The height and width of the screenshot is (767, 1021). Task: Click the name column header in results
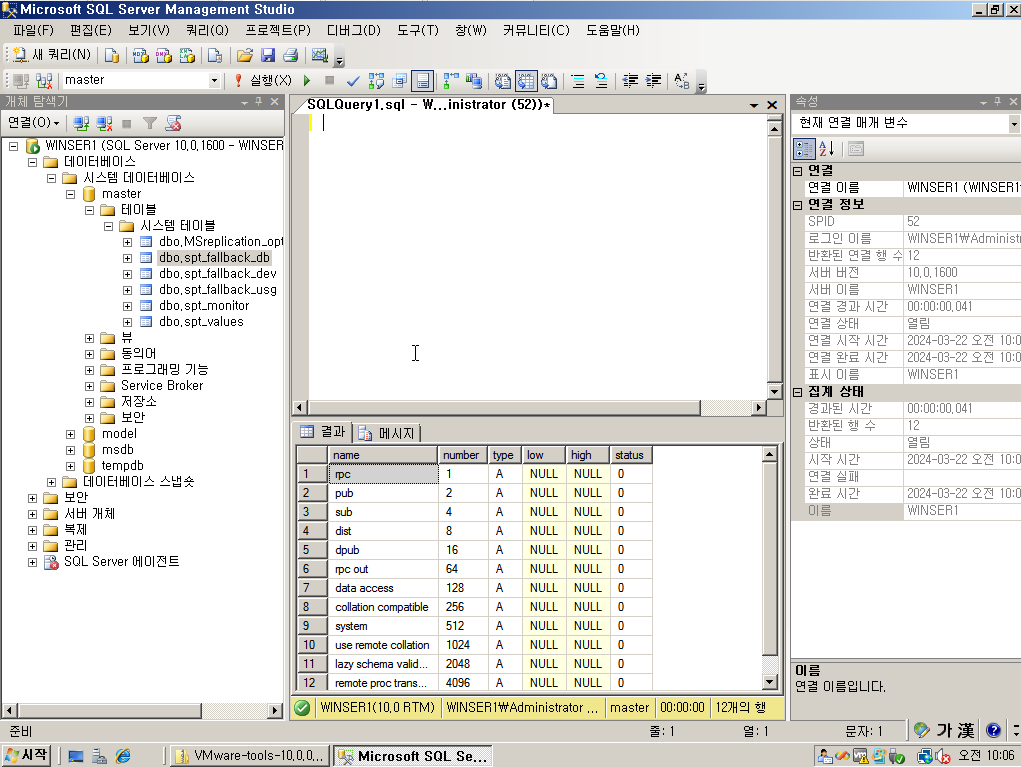(x=383, y=455)
